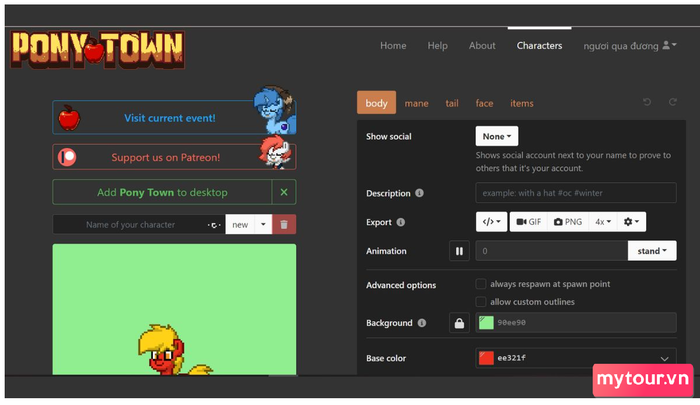Click the Patreon logo icon
The height and width of the screenshot is (405, 700).
67,157
